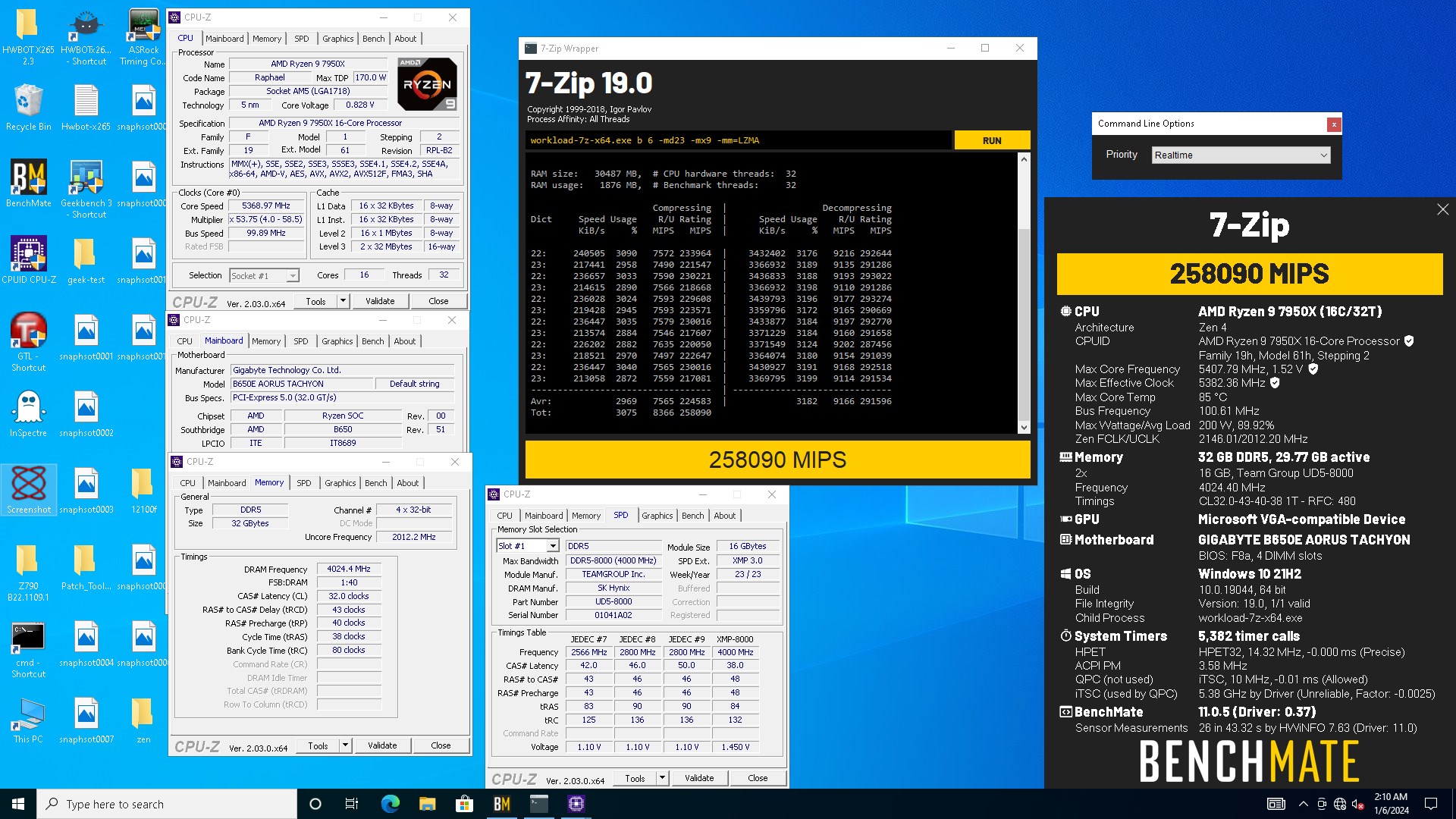Viewport: 1456px width, 819px height.
Task: Click RUN button in 7-Zip Wrapper
Action: 992,140
